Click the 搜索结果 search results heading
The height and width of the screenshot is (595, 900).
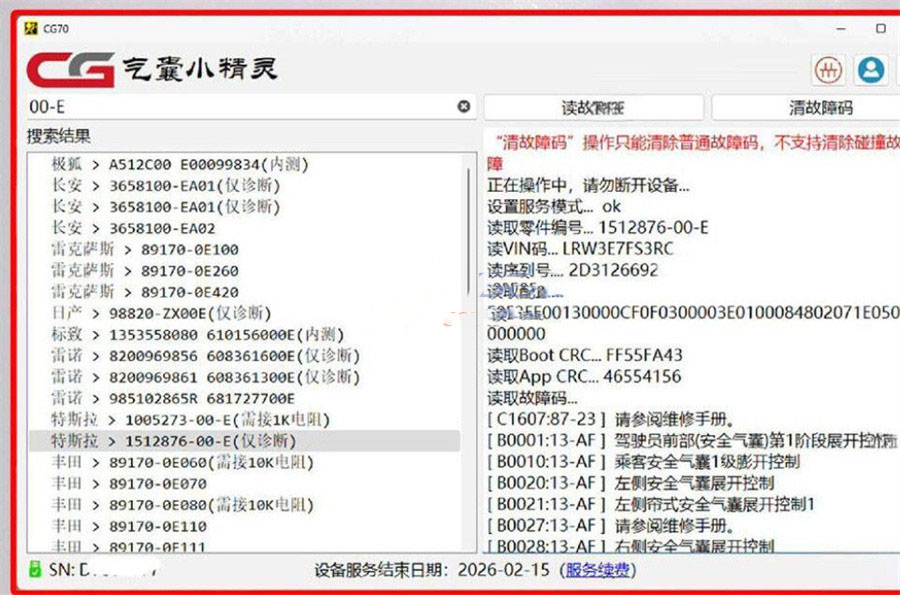[x=59, y=136]
